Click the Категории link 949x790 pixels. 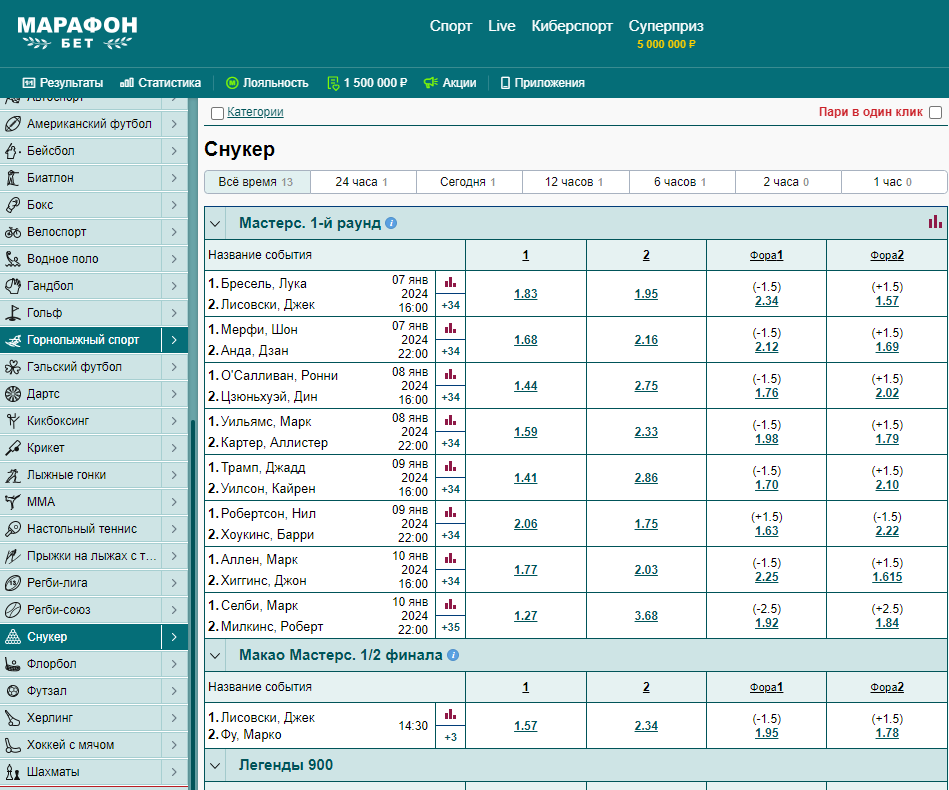[255, 112]
